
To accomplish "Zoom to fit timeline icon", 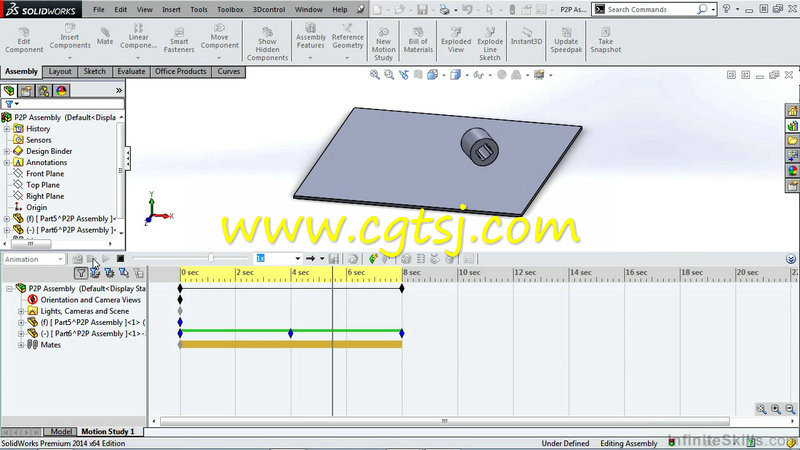I will coord(761,409).
